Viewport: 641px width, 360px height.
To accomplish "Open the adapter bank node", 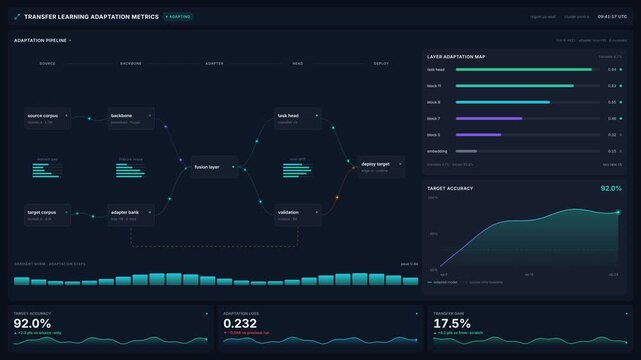I will pyautogui.click(x=131, y=215).
